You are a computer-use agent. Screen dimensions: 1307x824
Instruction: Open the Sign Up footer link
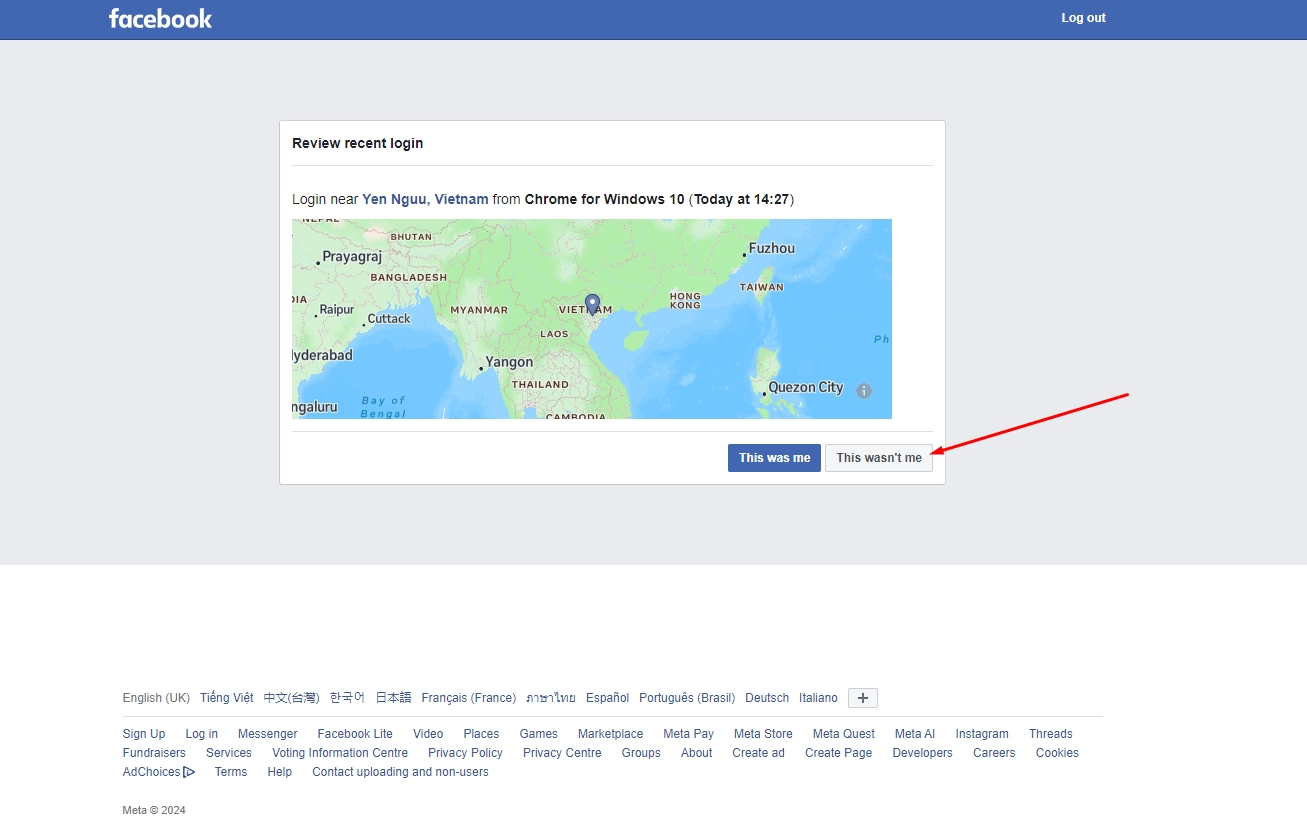[x=144, y=734]
